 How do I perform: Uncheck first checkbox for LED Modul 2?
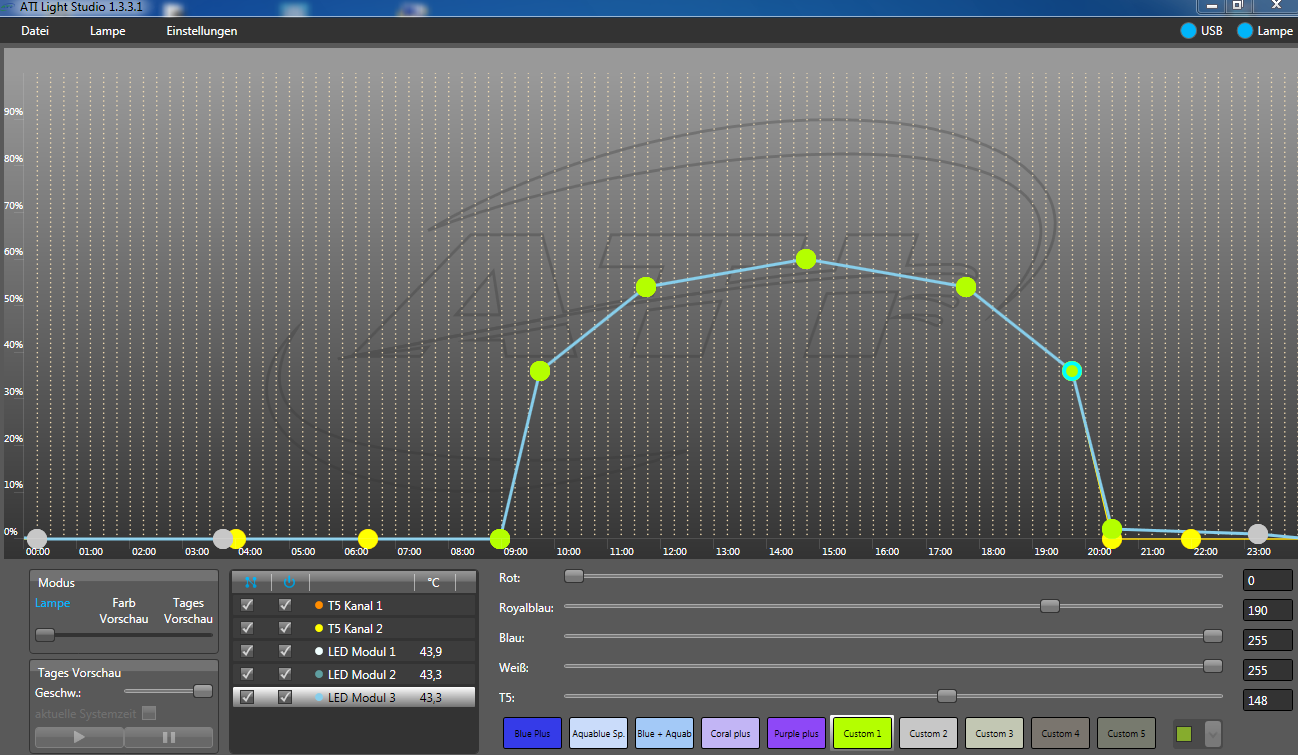click(247, 674)
